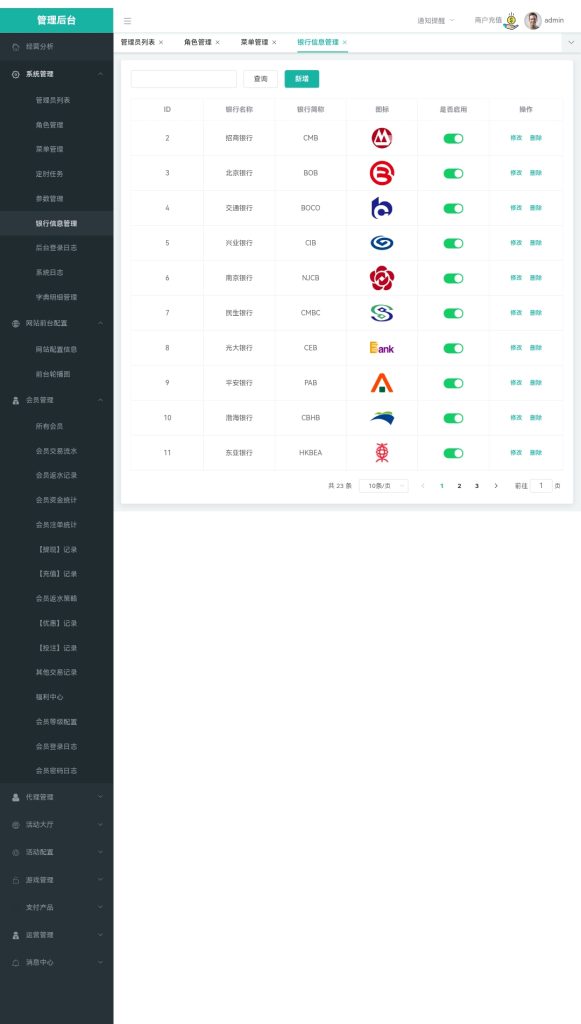581x1024 pixels.
Task: Disable the 招商银行 enabled switch
Action: 453,138
